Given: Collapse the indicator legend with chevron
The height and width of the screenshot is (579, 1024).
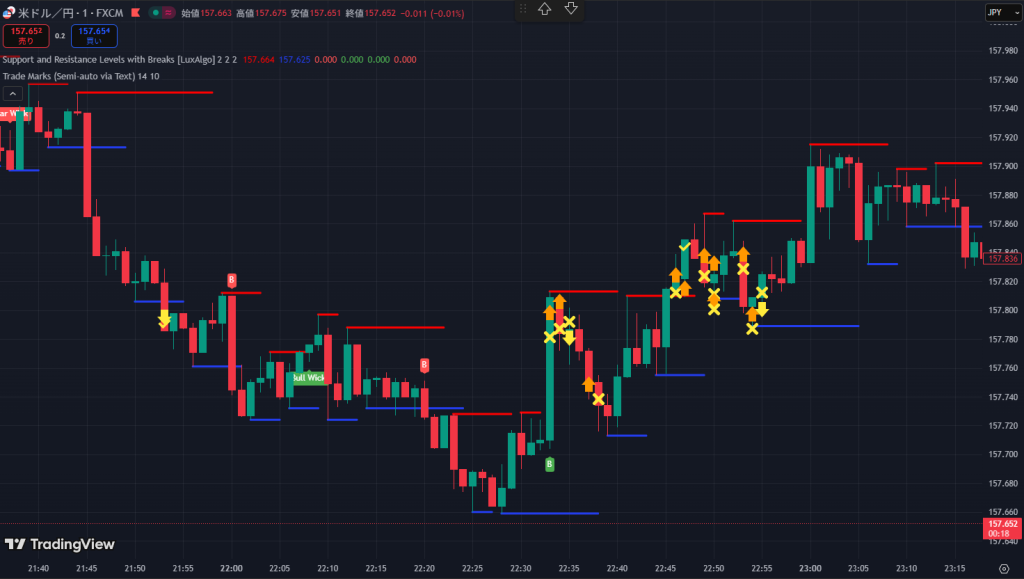Looking at the screenshot, I should coord(13,94).
